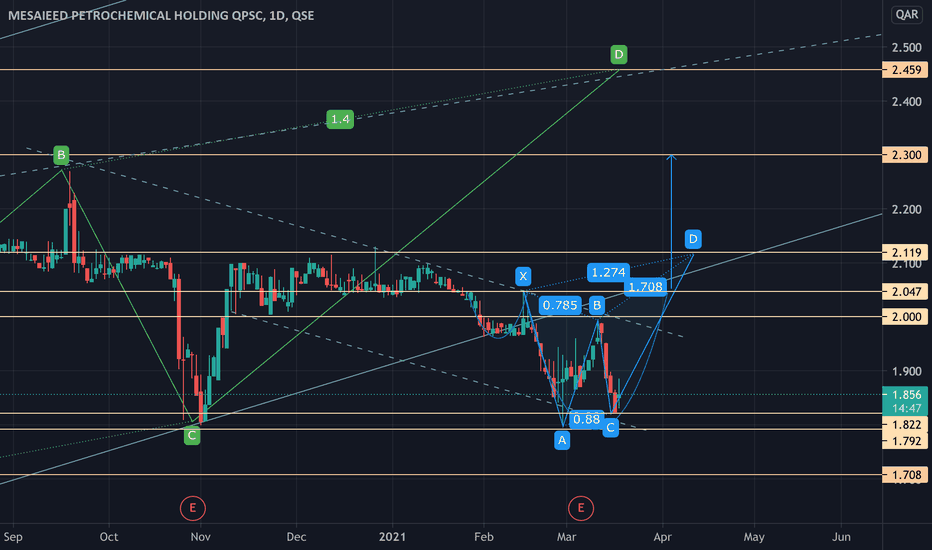Click the blue arrowhead at the 2.300 line

pos(671,157)
